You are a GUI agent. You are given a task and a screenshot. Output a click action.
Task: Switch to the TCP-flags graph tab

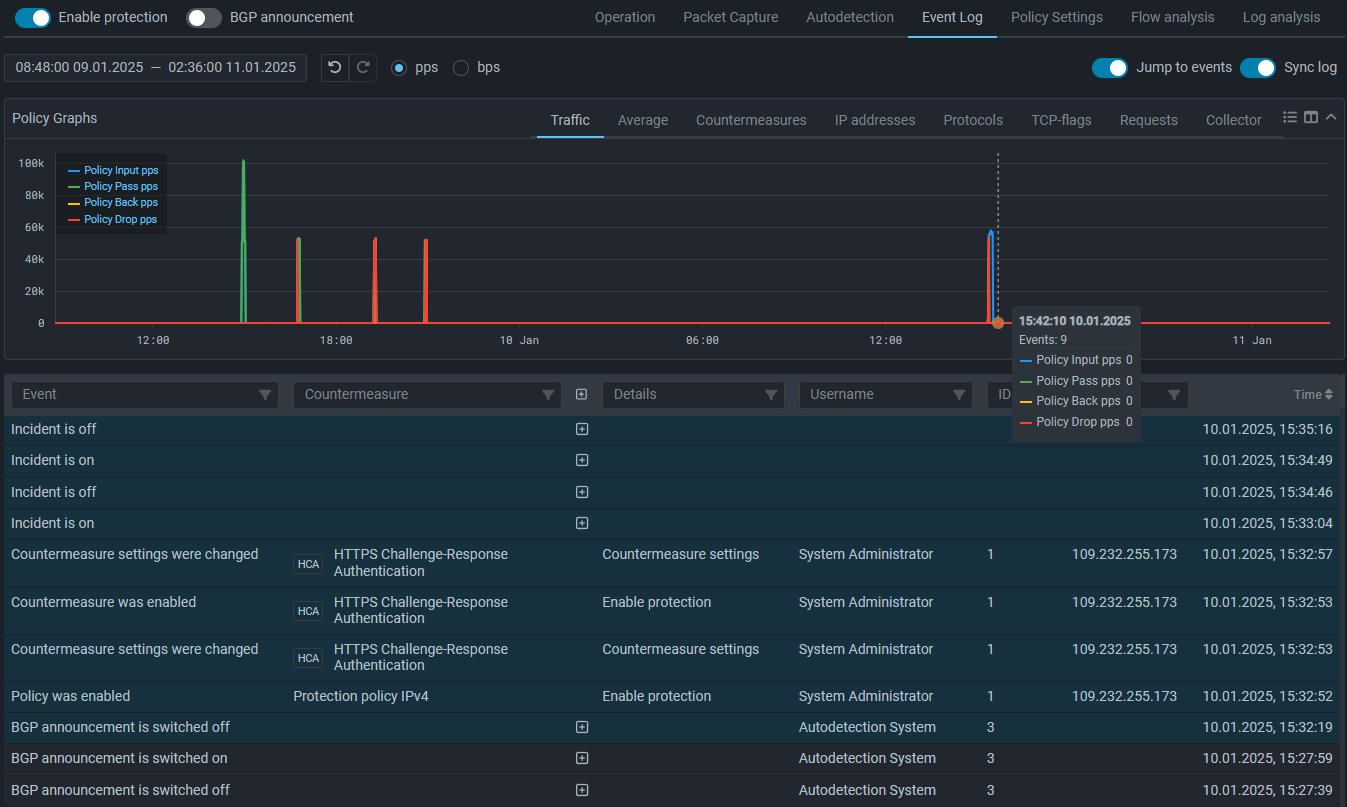[x=1061, y=120]
